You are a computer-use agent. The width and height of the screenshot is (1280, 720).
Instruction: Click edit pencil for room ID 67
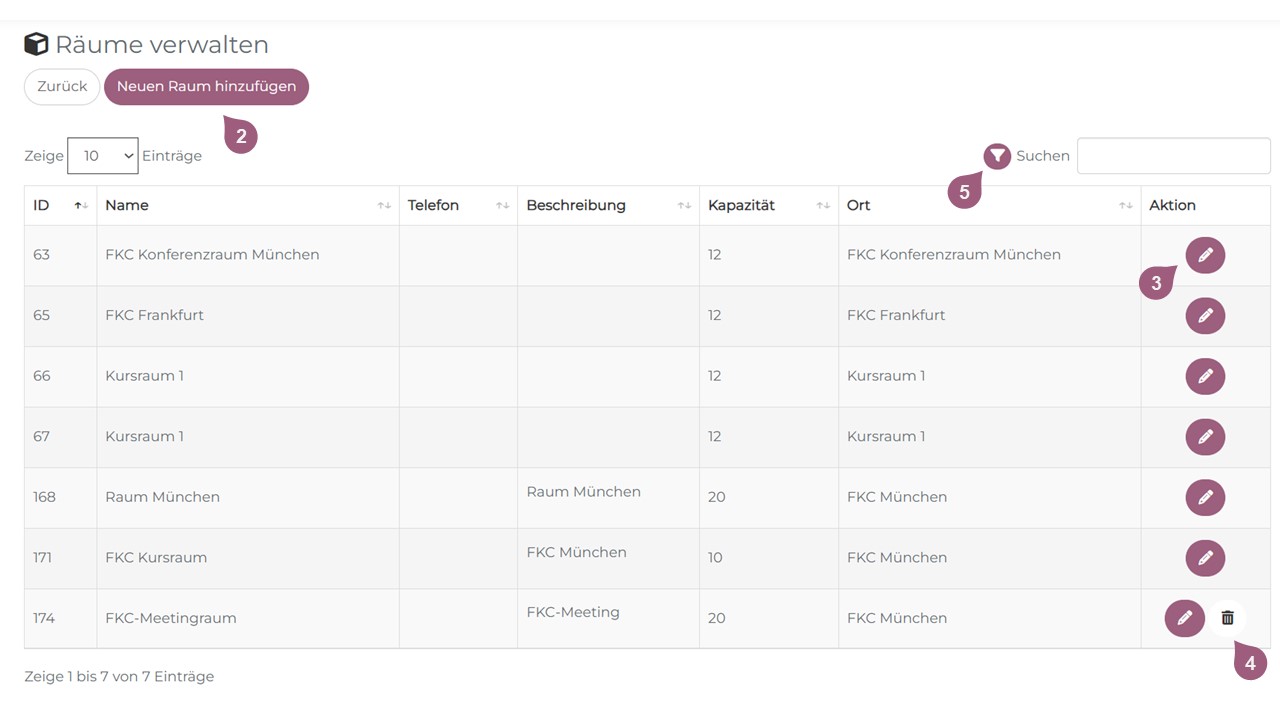[1205, 437]
